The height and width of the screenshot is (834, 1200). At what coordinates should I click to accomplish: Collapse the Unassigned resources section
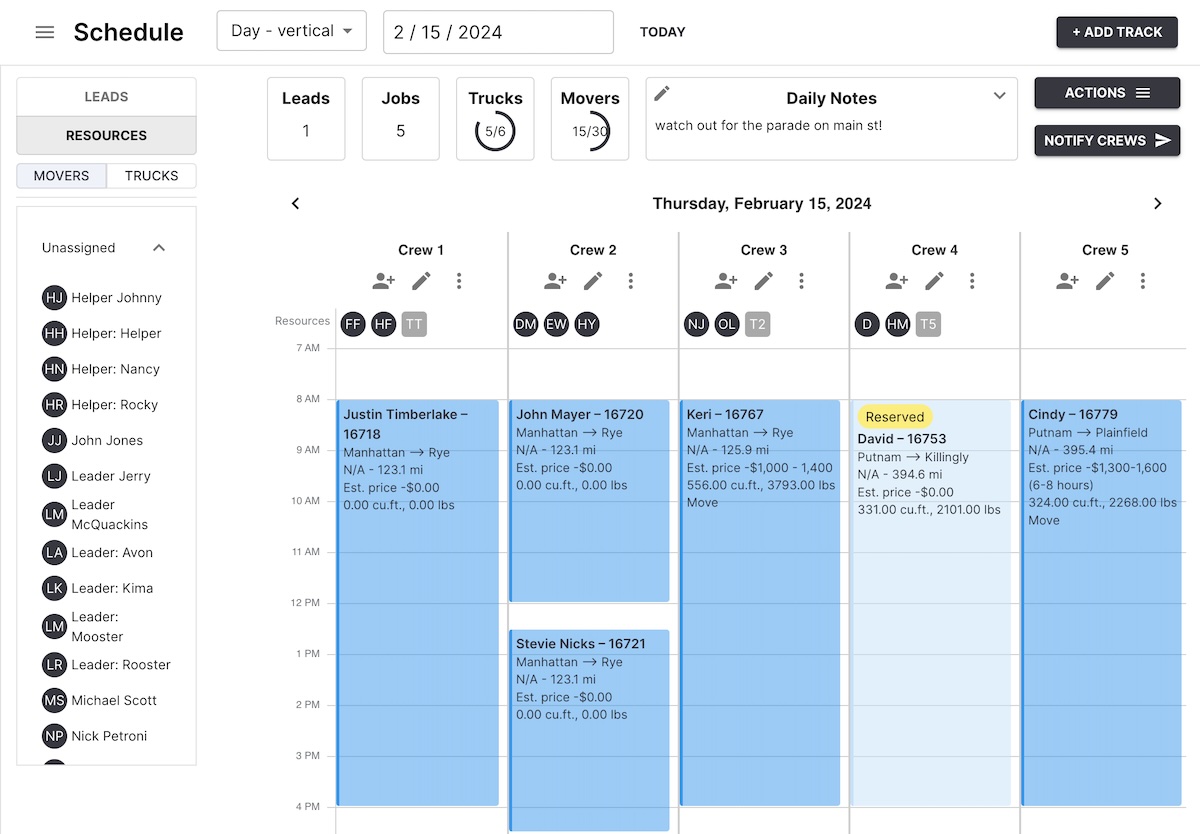point(158,247)
